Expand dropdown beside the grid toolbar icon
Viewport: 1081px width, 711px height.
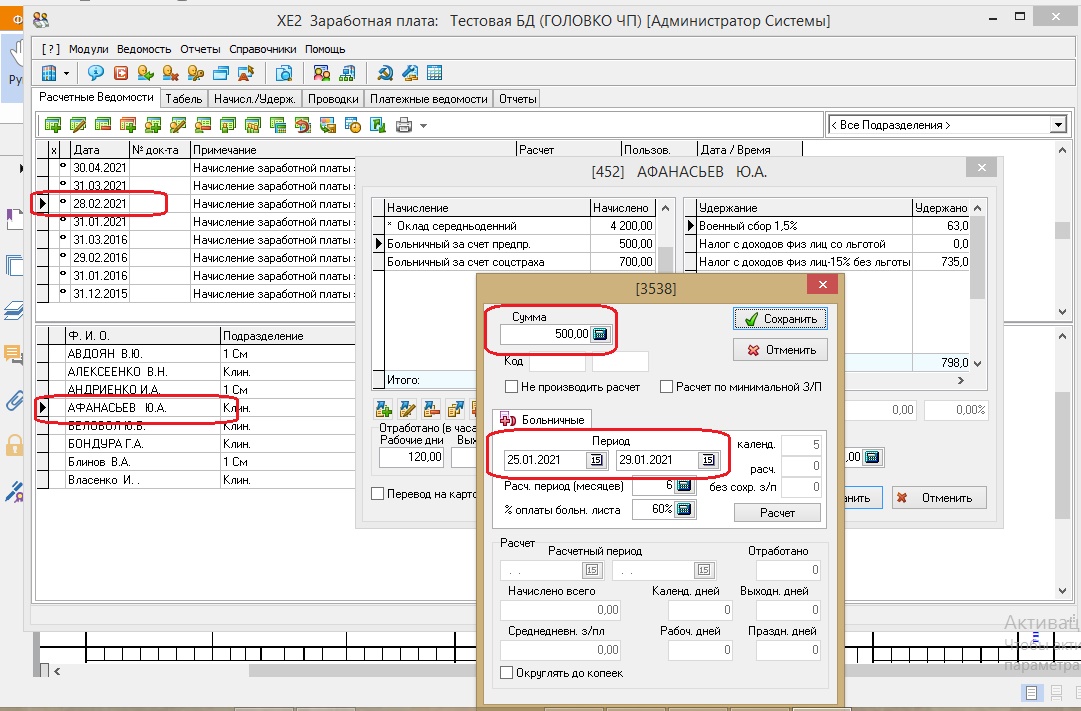[67, 73]
